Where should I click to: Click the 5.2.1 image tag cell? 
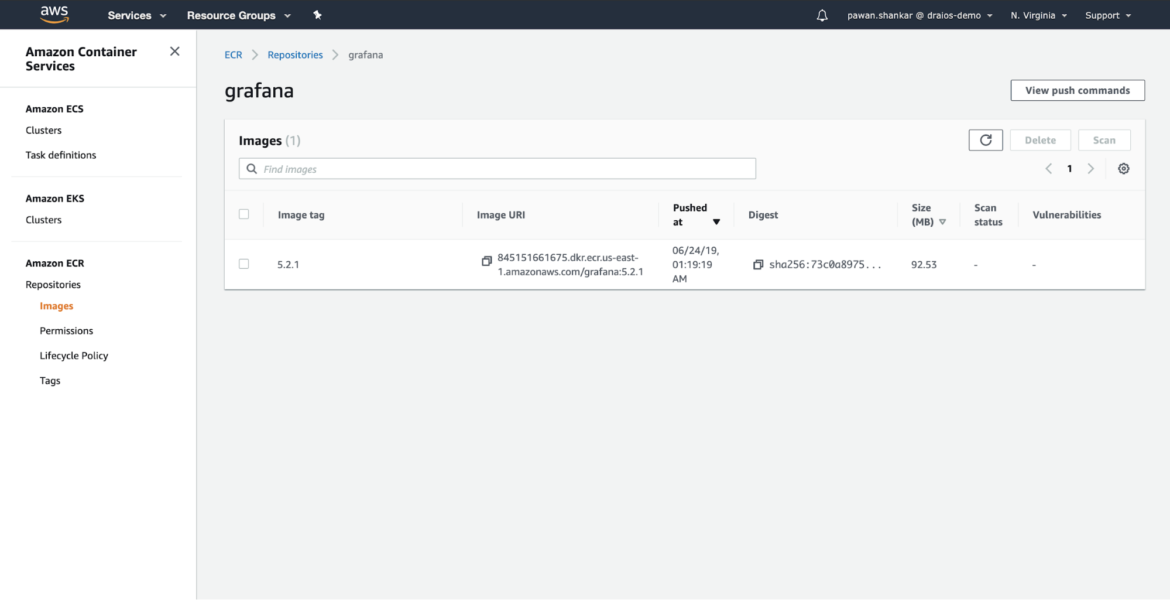pyautogui.click(x=289, y=264)
